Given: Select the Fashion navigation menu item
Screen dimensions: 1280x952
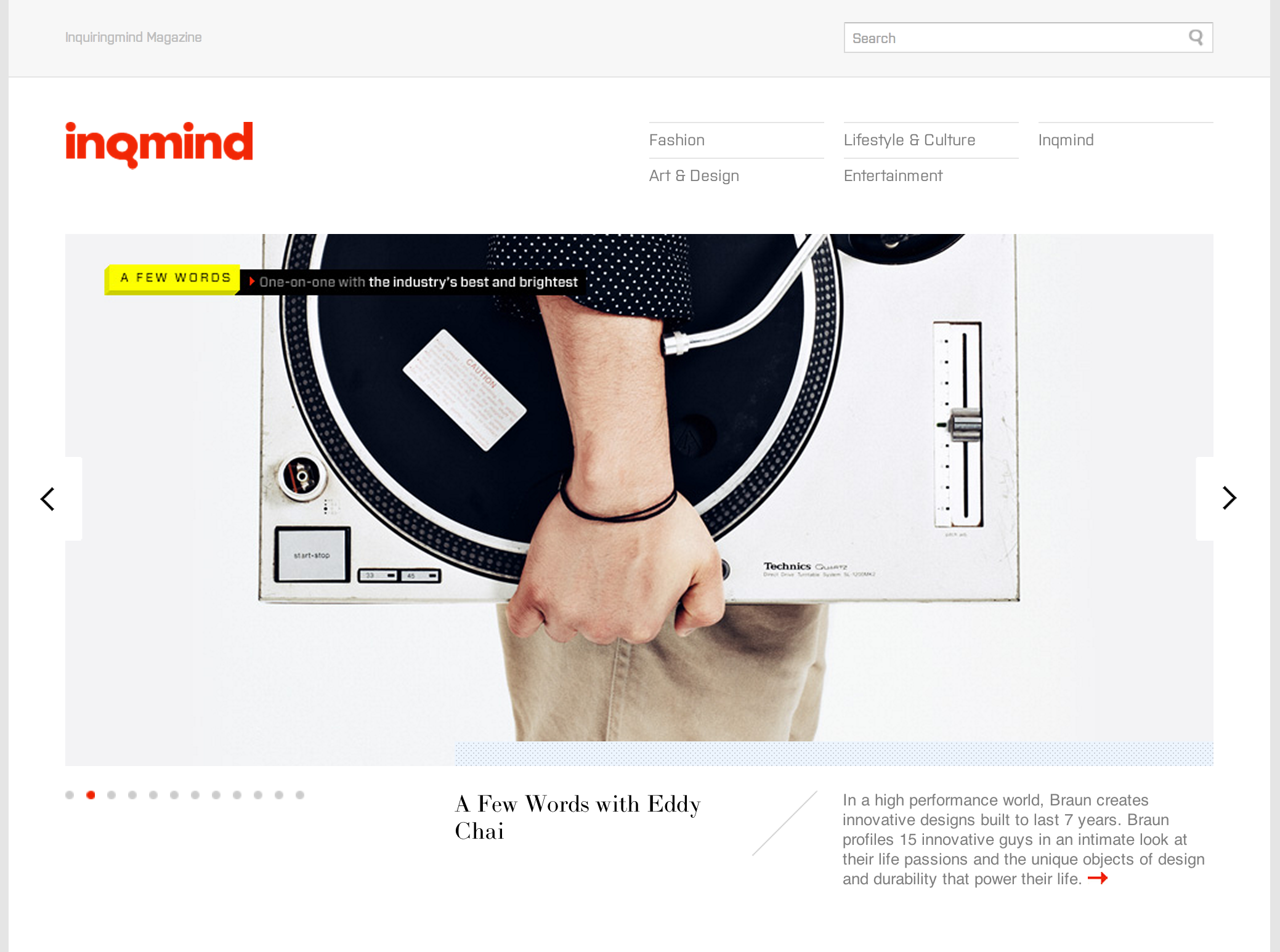Looking at the screenshot, I should click(x=676, y=140).
